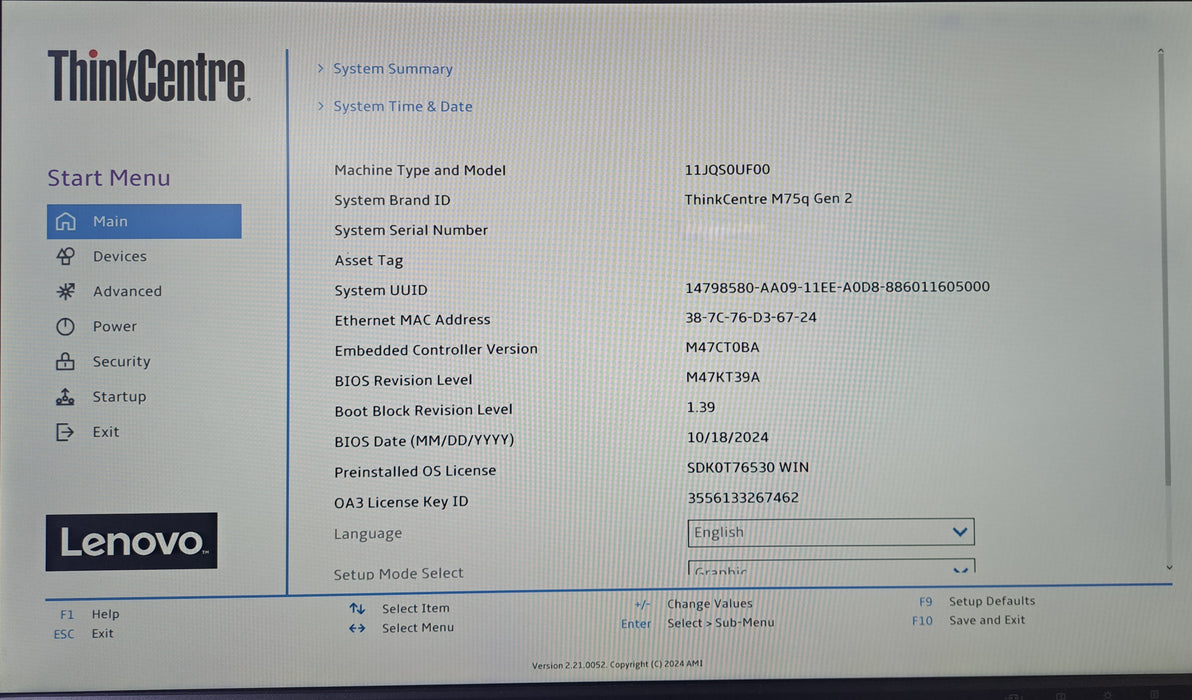The image size is (1192, 700).
Task: Click the AMI version copyright text
Action: 617,664
